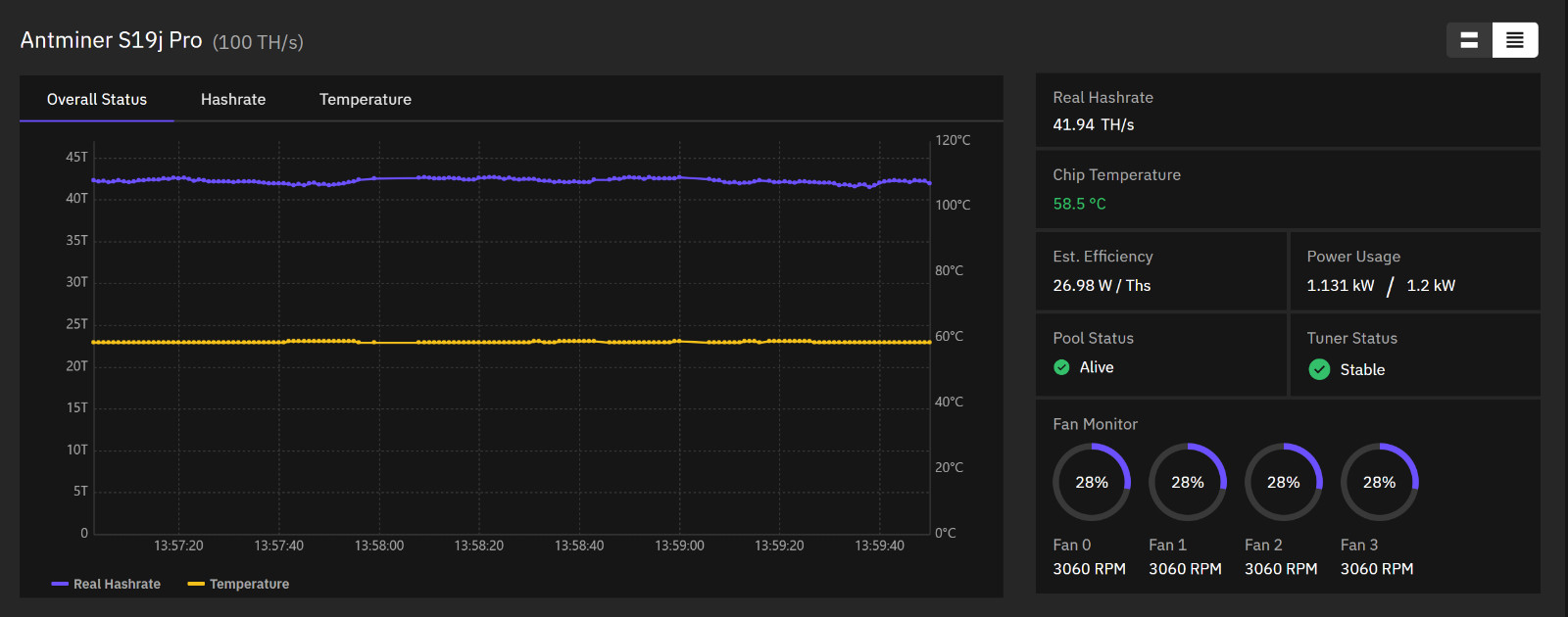This screenshot has height=617, width=1568.
Task: Click the Antminer S19j Pro title
Action: (x=111, y=40)
